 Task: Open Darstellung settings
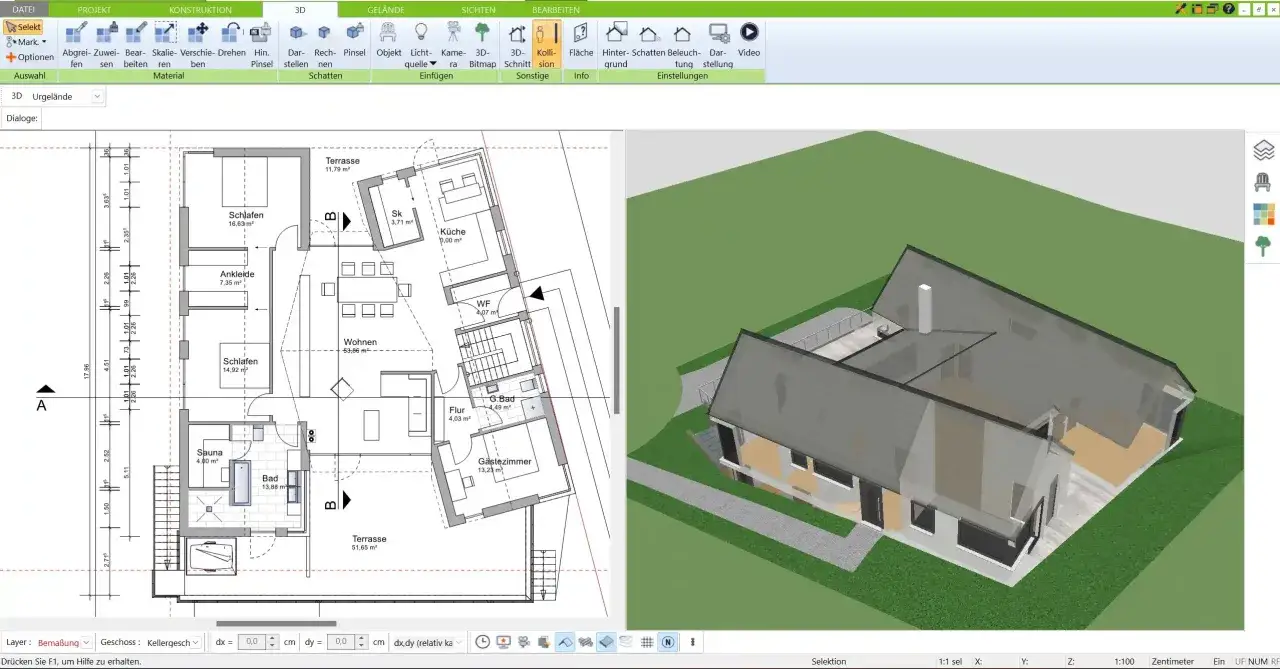(x=718, y=44)
